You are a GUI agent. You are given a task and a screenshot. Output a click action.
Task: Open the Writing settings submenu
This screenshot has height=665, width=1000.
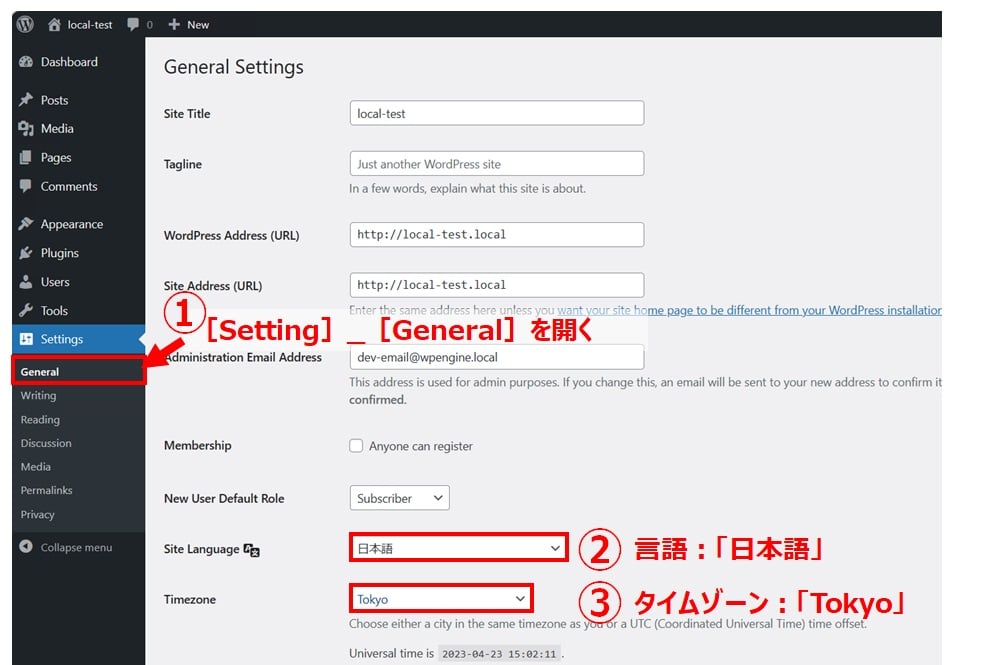pos(38,395)
